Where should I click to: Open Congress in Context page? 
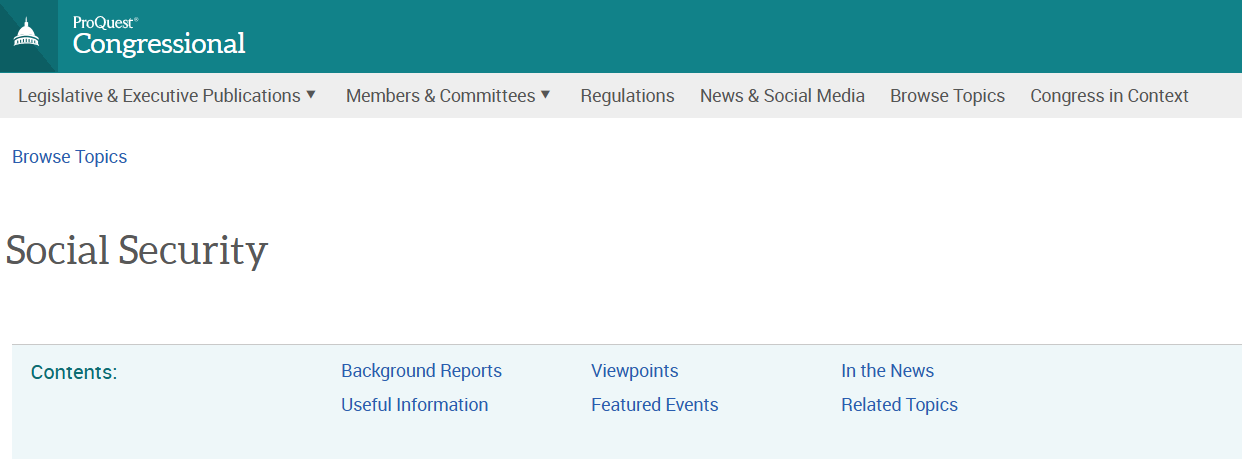click(x=1109, y=96)
